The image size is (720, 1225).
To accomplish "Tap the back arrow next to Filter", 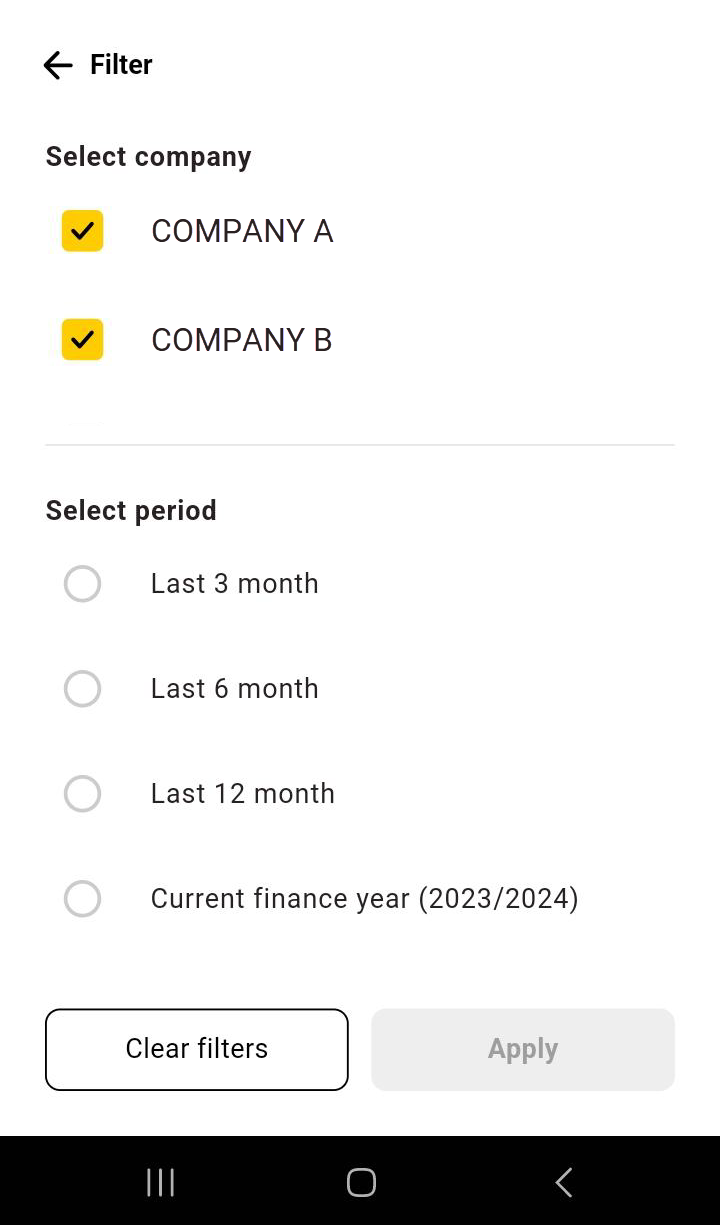I will 57,64.
